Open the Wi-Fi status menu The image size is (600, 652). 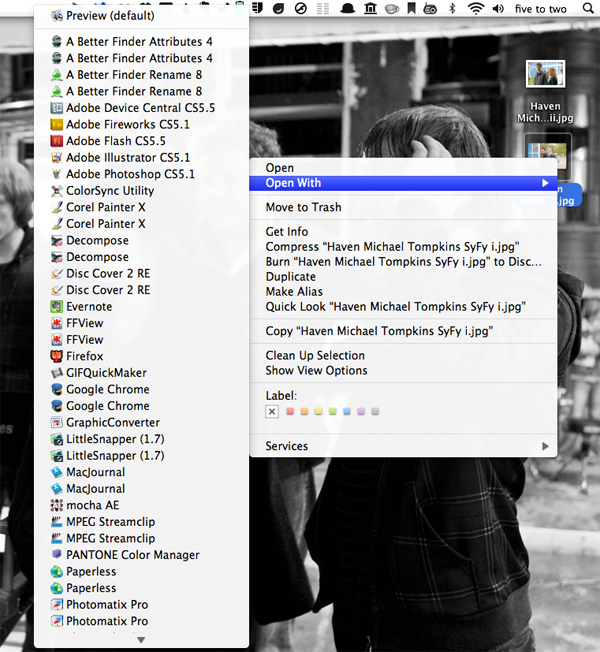coord(476,8)
